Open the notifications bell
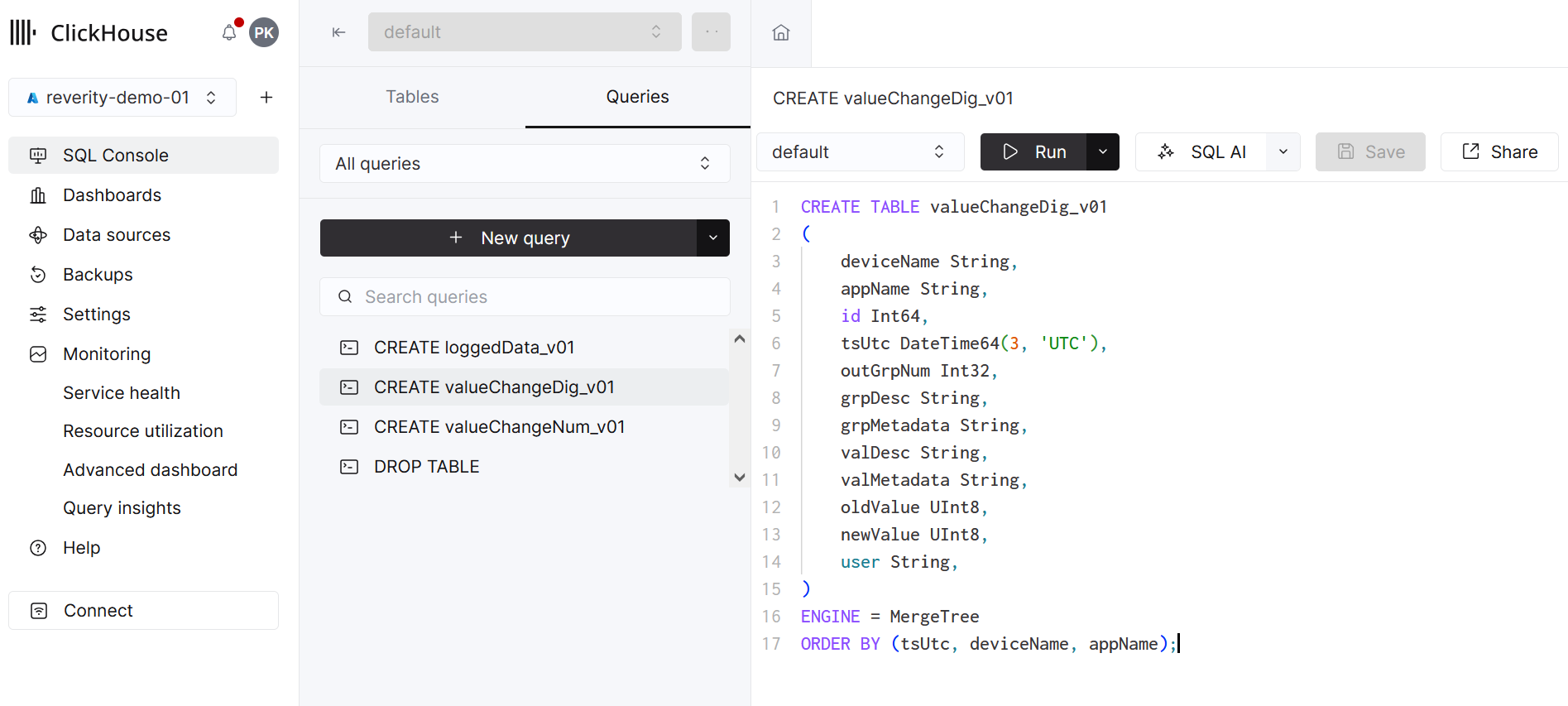Viewport: 1568px width, 706px height. [x=229, y=32]
